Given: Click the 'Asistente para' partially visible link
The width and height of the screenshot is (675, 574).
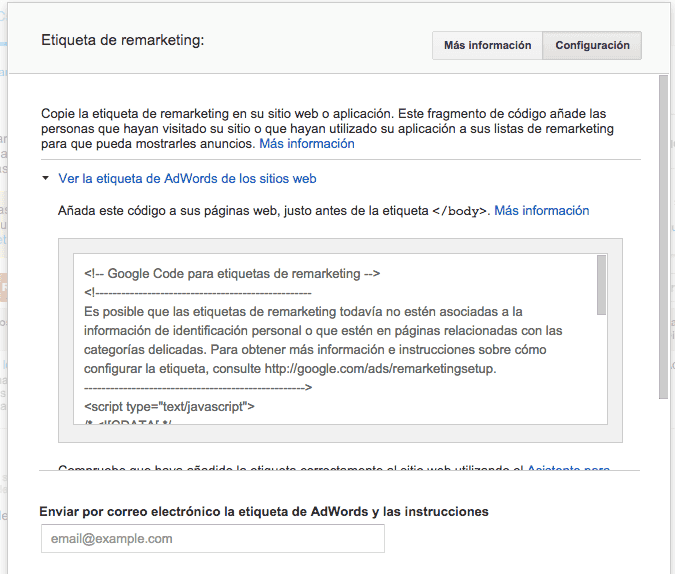Looking at the screenshot, I should [568, 467].
